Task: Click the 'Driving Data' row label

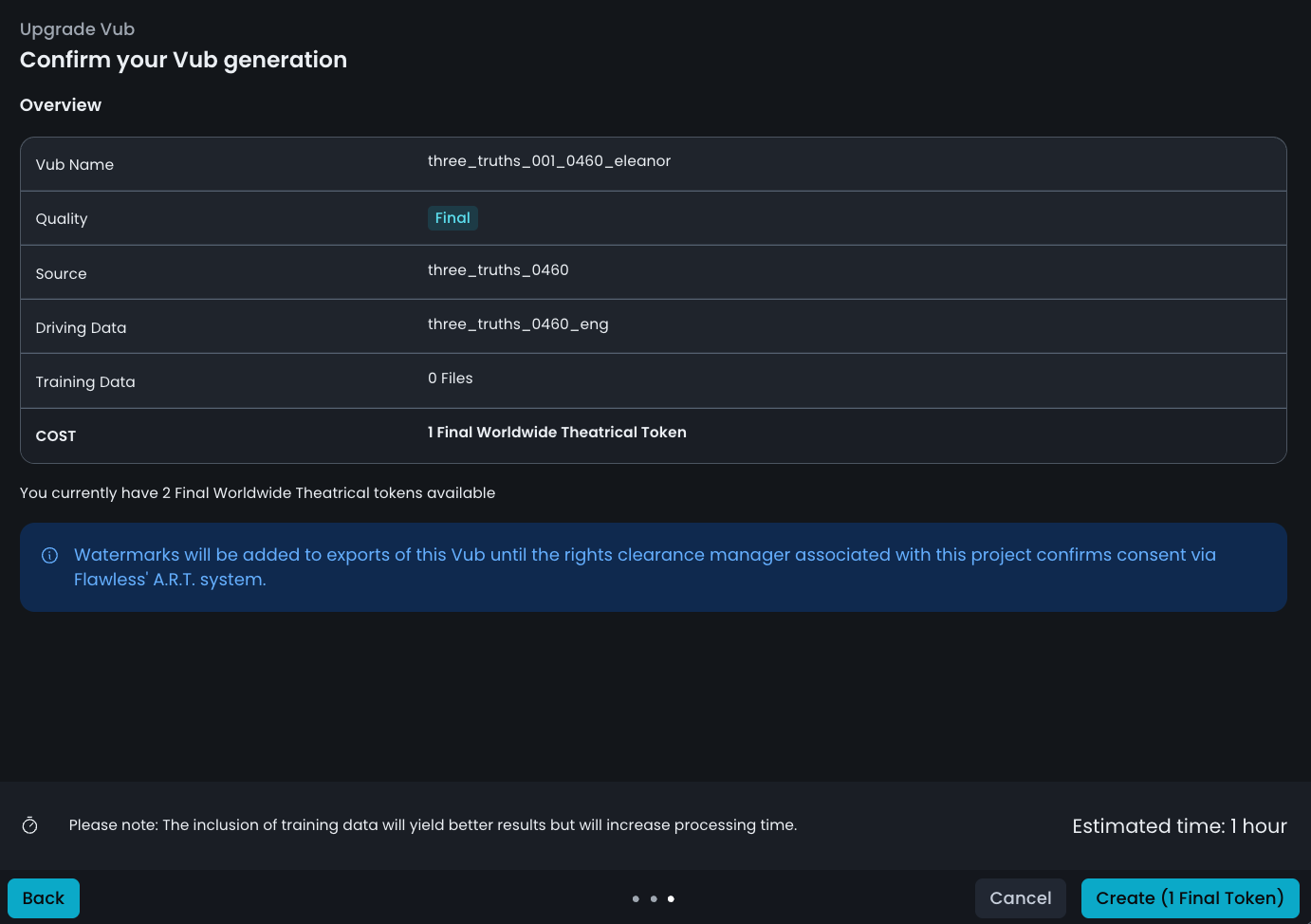Action: (81, 328)
